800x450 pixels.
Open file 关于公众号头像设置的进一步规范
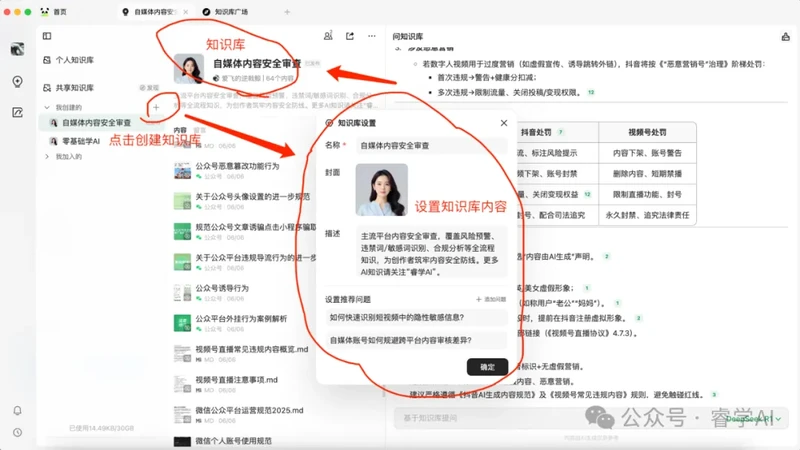point(253,196)
